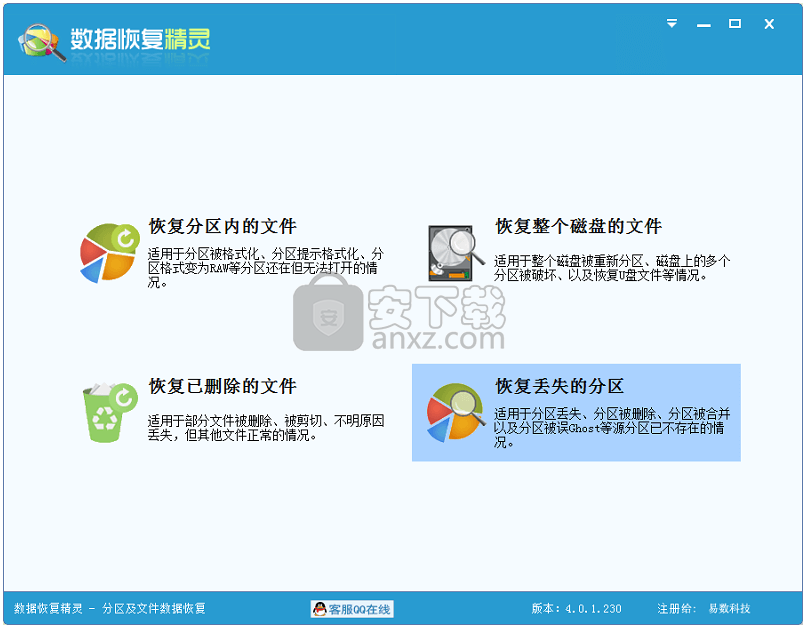Viewport: 803px width, 626px height.
Task: Click description starting 适用于部分文件被删除
Action: coord(266,428)
